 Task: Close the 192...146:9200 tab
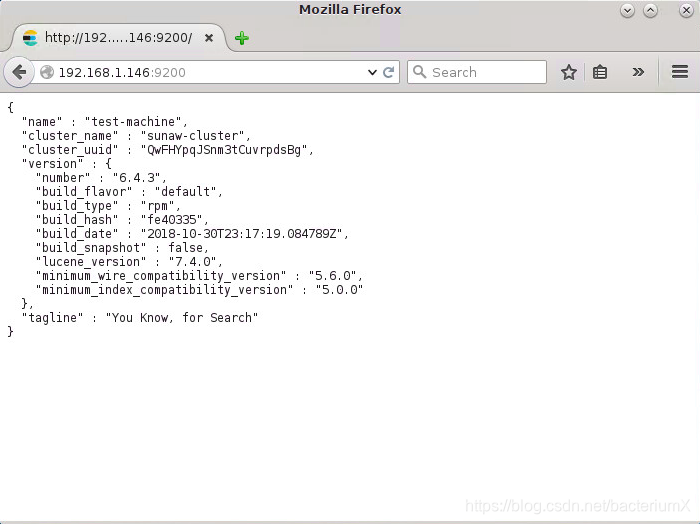208,38
